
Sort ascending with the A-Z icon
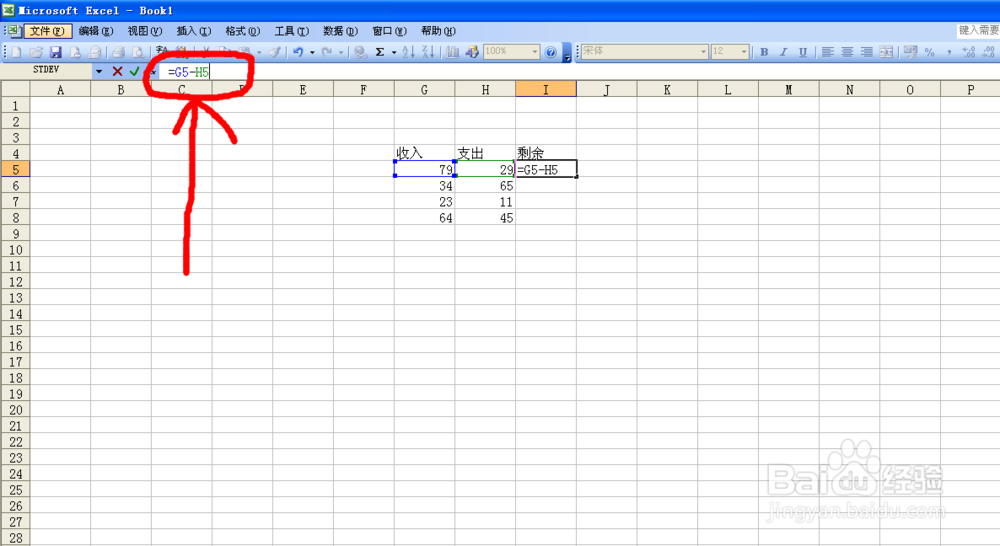(x=409, y=52)
